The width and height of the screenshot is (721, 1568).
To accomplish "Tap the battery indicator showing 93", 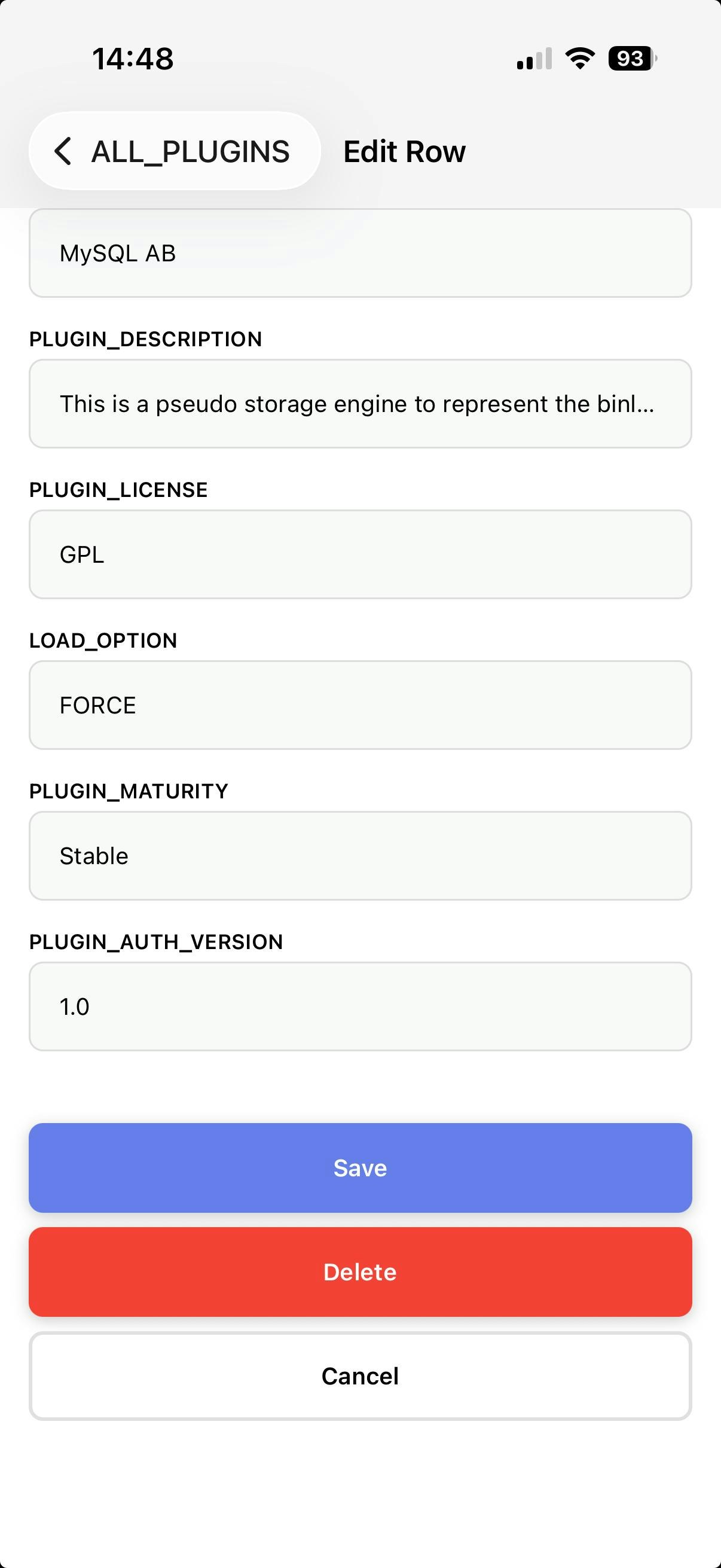I will pos(630,58).
